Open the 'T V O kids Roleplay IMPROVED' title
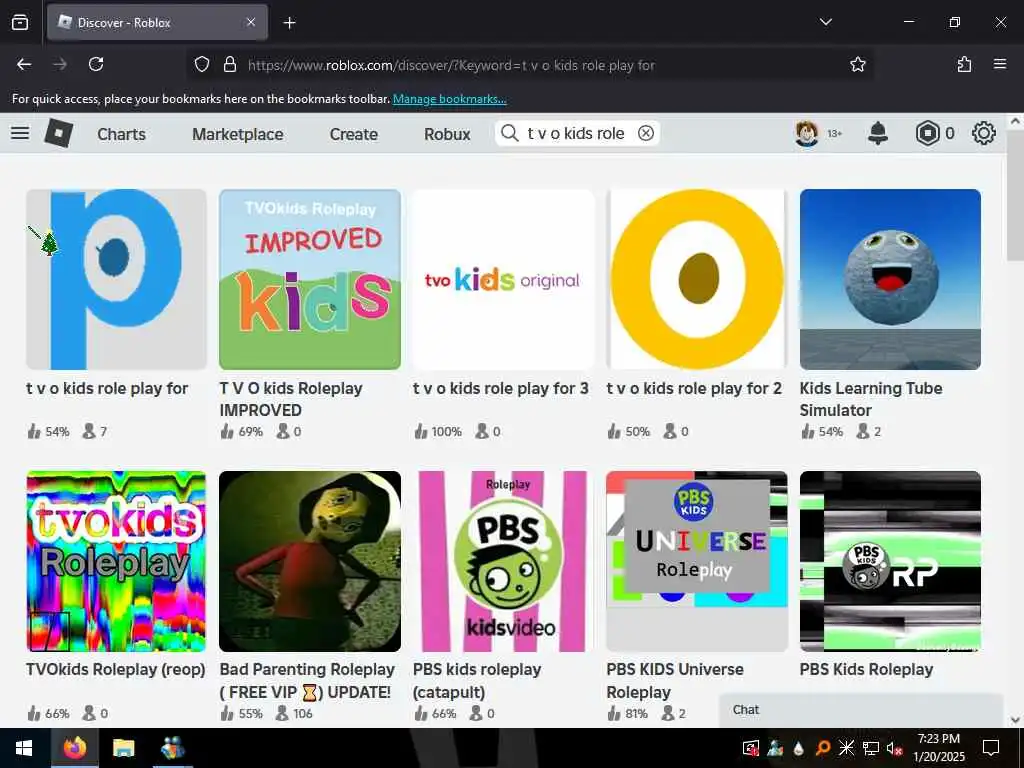Screen dimensions: 1024x768 [291, 399]
